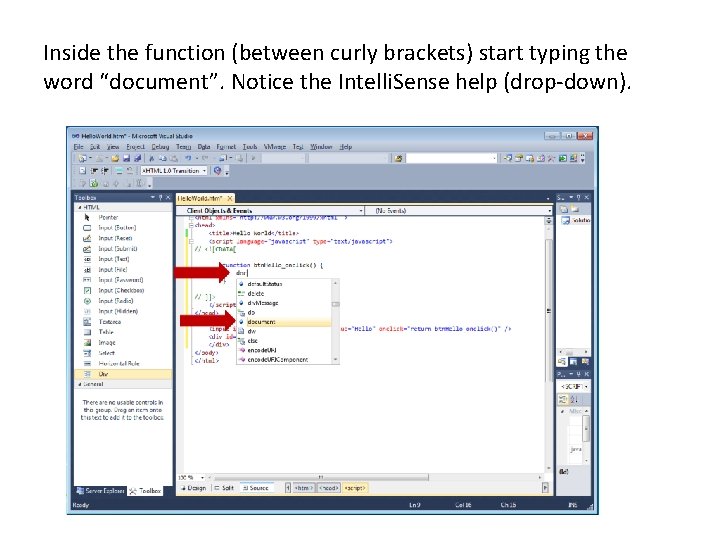Screen dimensions: 720x540
Task: Open the Project menu
Action: pos(135,147)
